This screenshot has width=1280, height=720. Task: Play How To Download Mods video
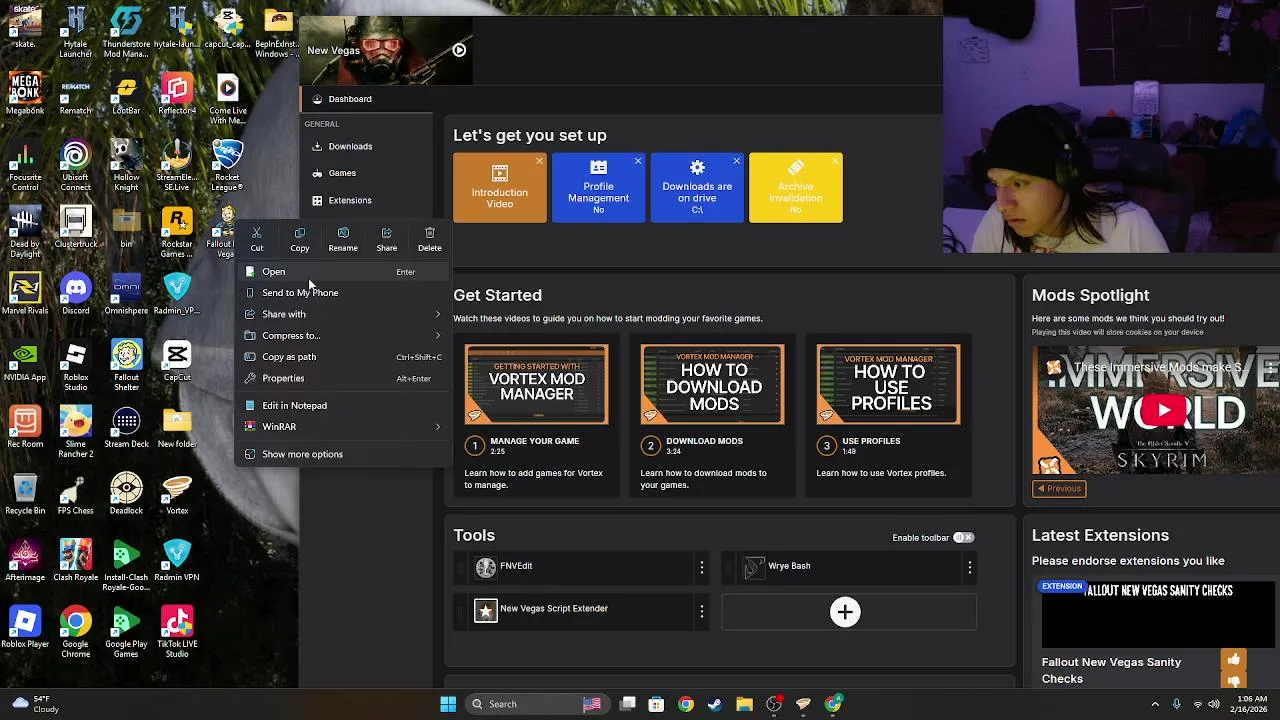713,384
